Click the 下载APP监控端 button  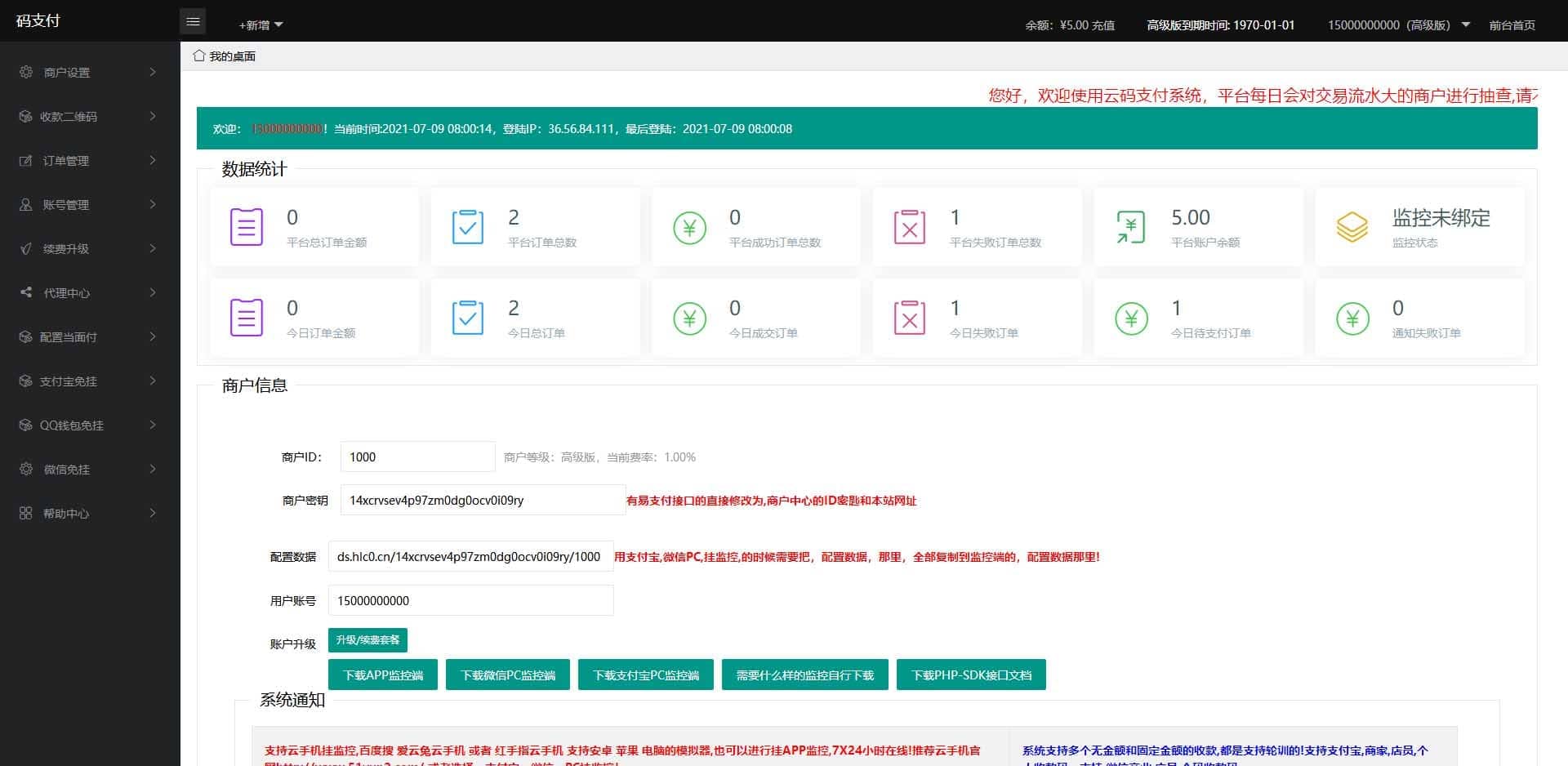point(383,675)
